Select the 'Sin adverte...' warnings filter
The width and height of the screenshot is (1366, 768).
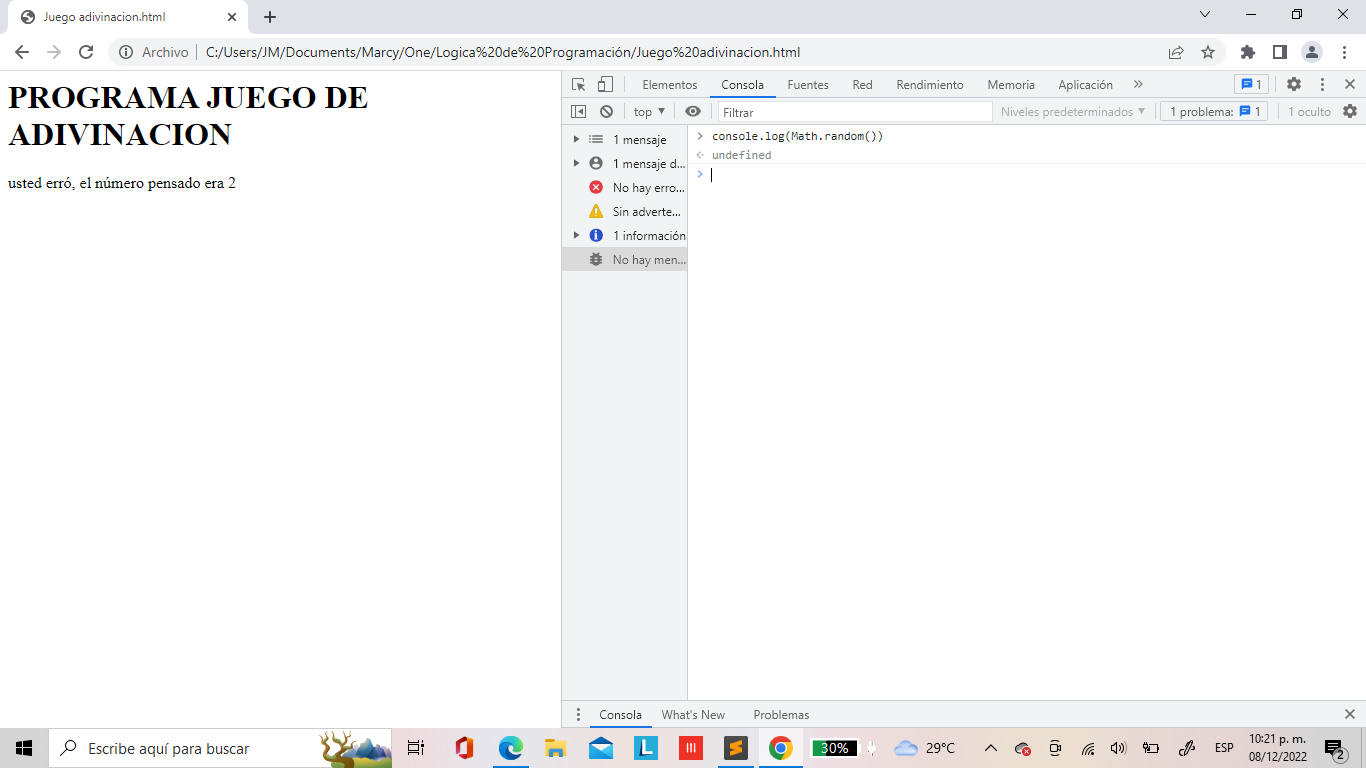tap(625, 212)
